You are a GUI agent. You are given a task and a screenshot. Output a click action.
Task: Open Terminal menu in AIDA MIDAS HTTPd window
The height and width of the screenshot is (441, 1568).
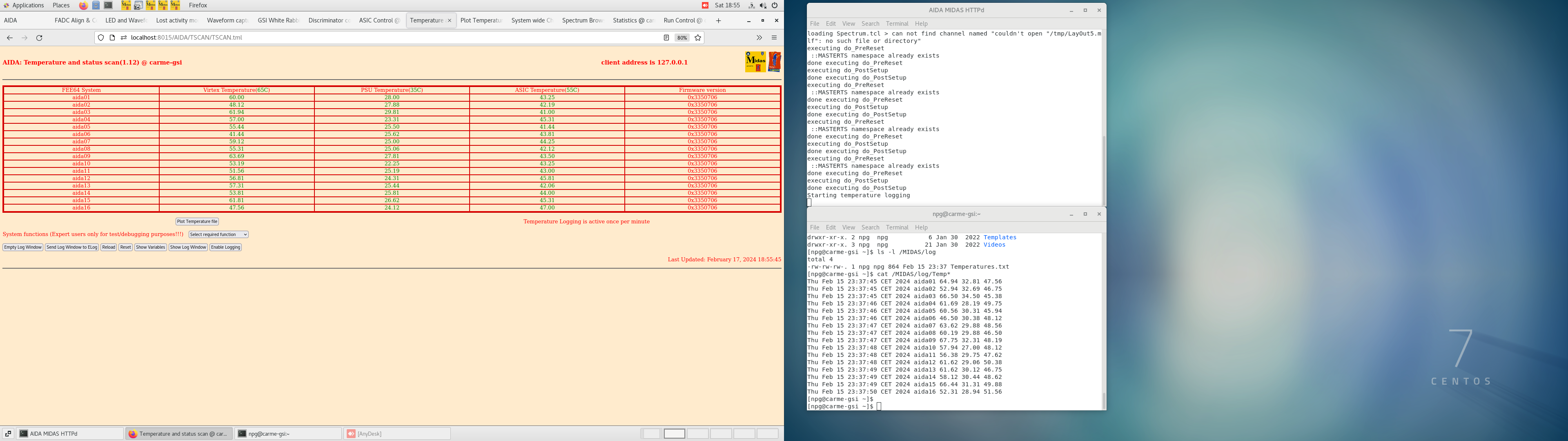tap(897, 24)
